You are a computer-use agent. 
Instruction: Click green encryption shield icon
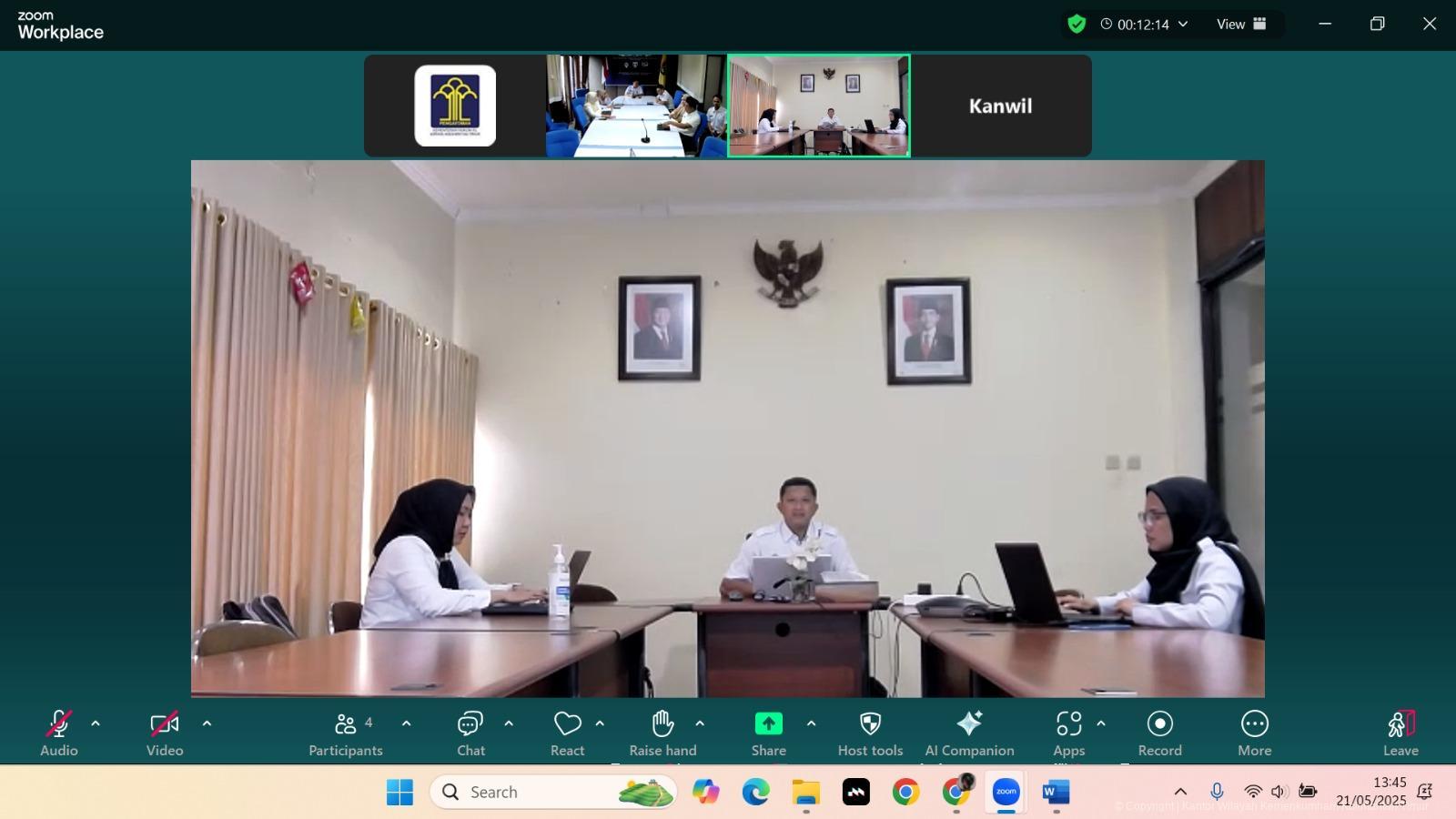(1077, 25)
